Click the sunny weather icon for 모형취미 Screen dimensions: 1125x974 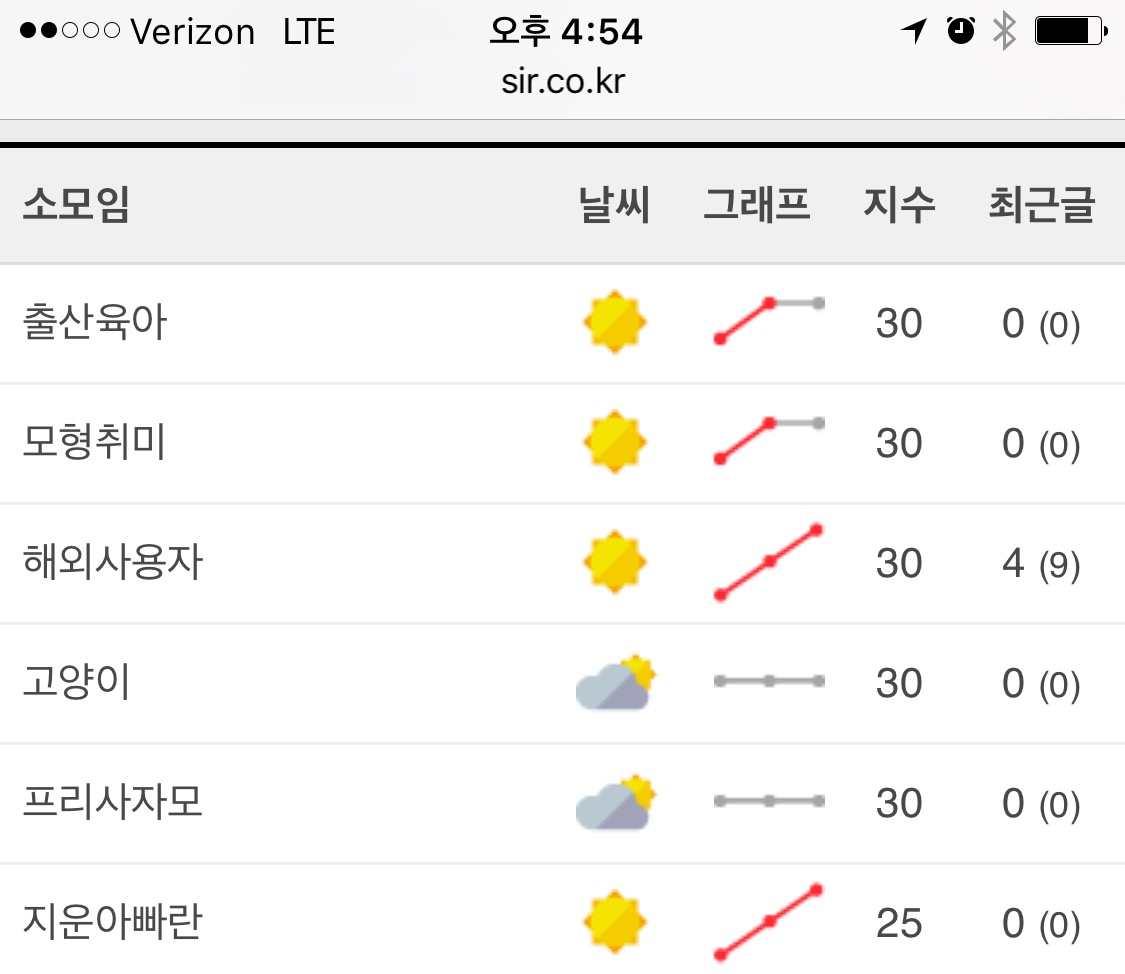click(614, 442)
